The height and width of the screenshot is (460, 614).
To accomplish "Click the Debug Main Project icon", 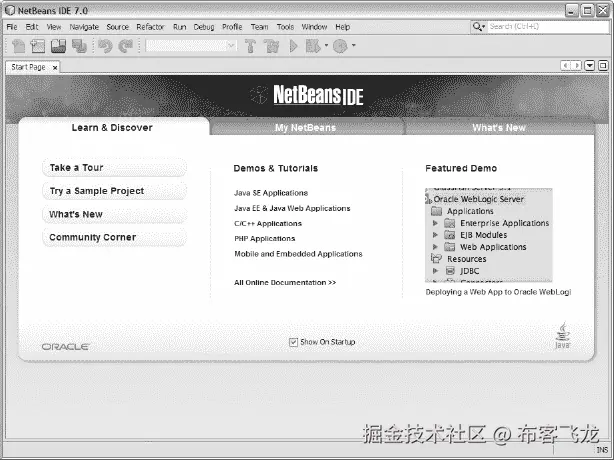I will tap(313, 46).
